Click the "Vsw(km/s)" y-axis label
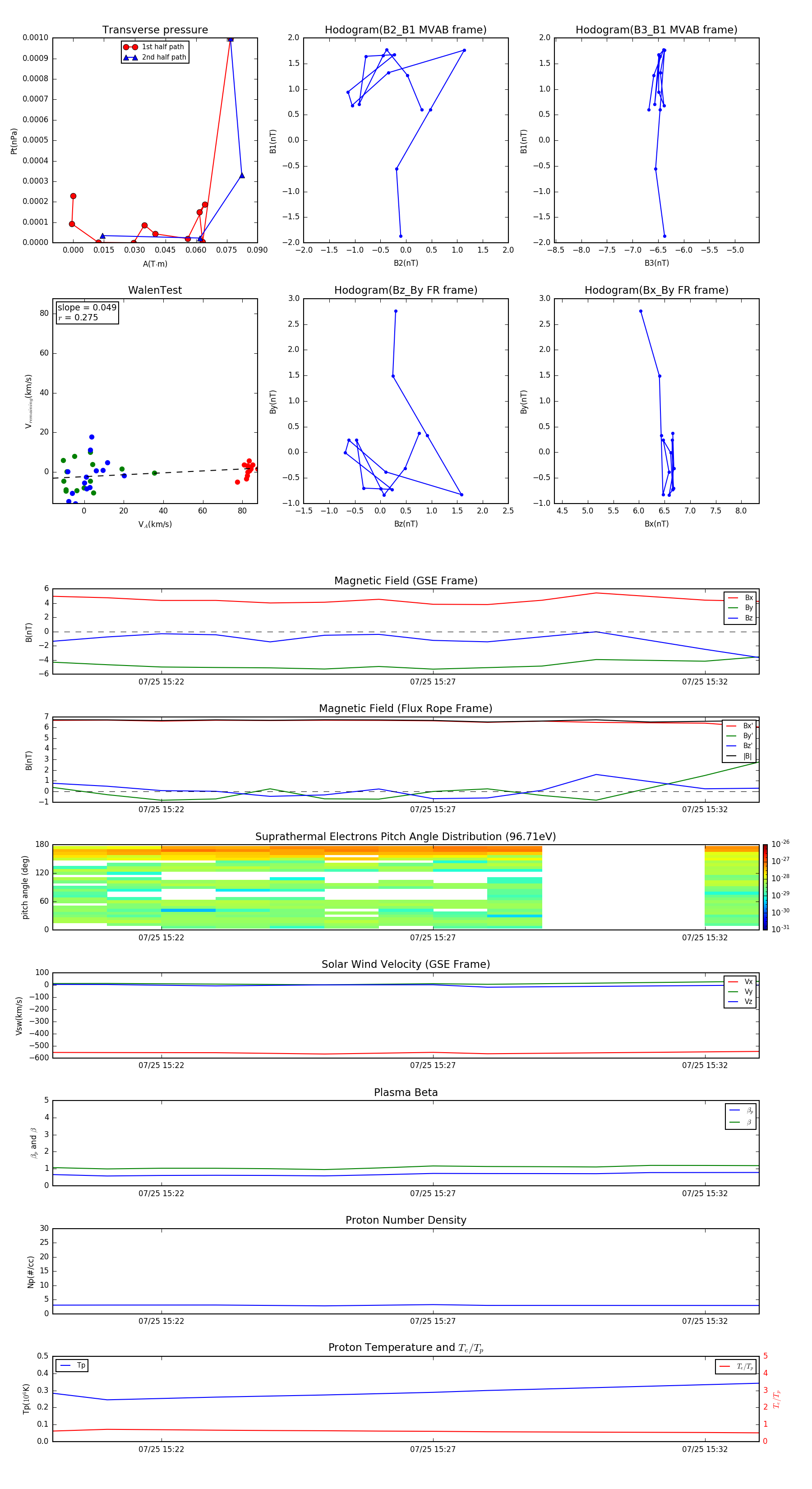 pos(19,1016)
